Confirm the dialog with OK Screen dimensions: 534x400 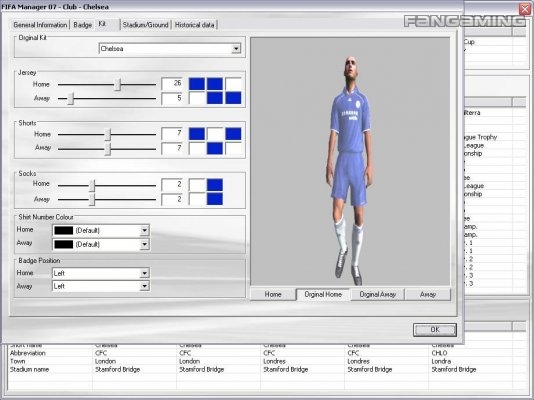[435, 330]
